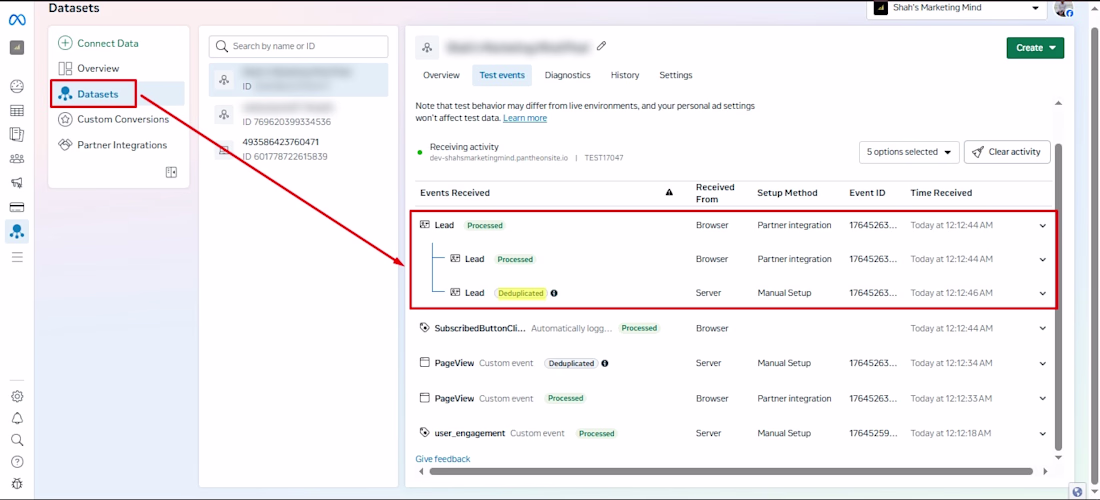This screenshot has width=1100, height=500.
Task: Expand PageView Browser row at 12:12:33 chevron
Action: point(1042,398)
